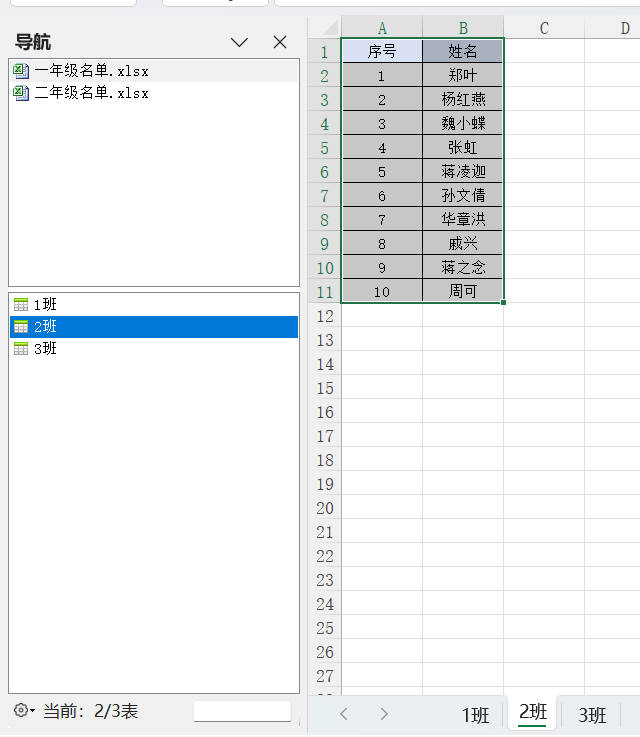Click the 二年级名单.xlsx workbook file icon
Viewport: 640px width, 737px height.
pyautogui.click(x=21, y=93)
